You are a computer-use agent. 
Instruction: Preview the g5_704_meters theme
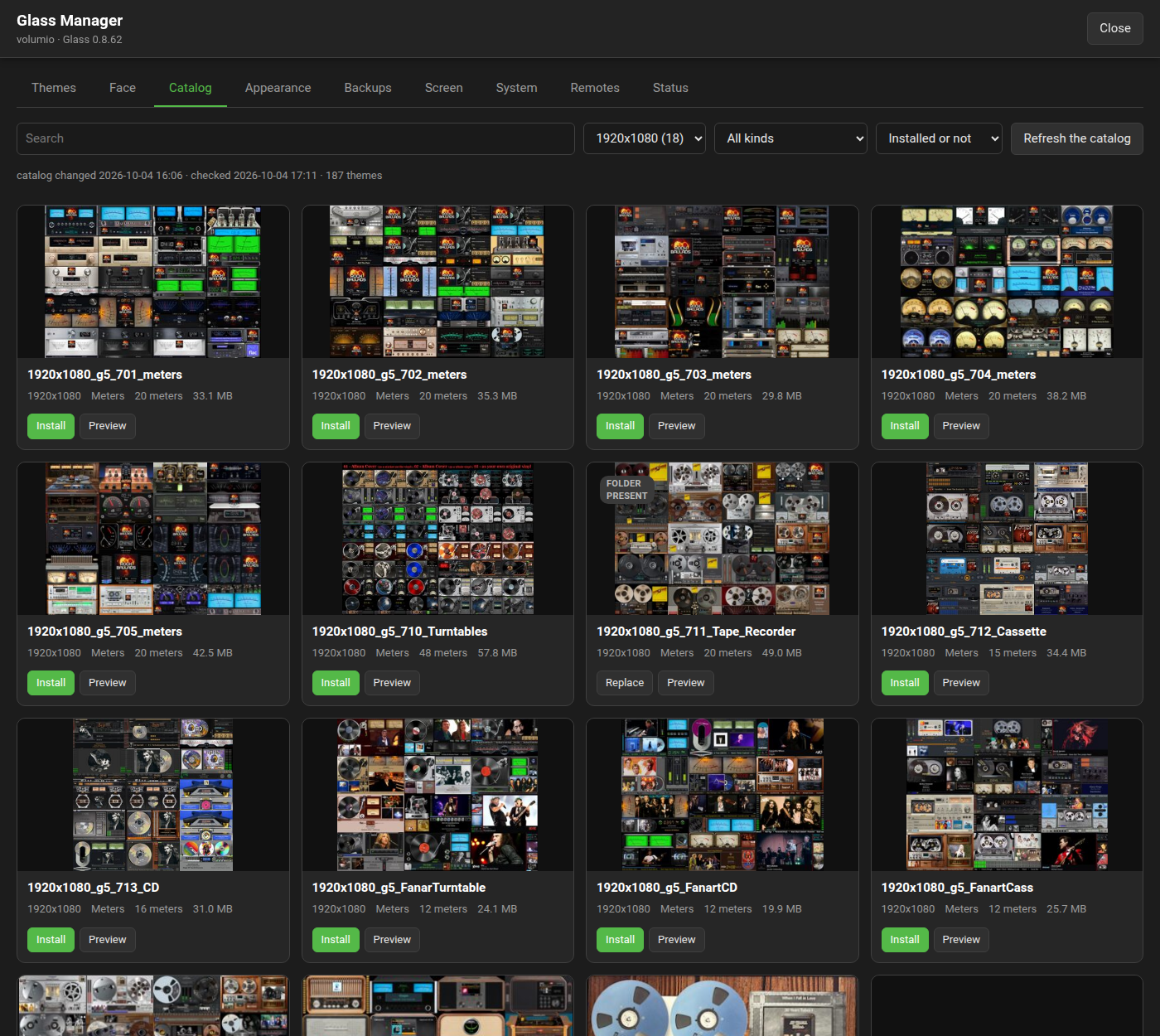coord(961,426)
